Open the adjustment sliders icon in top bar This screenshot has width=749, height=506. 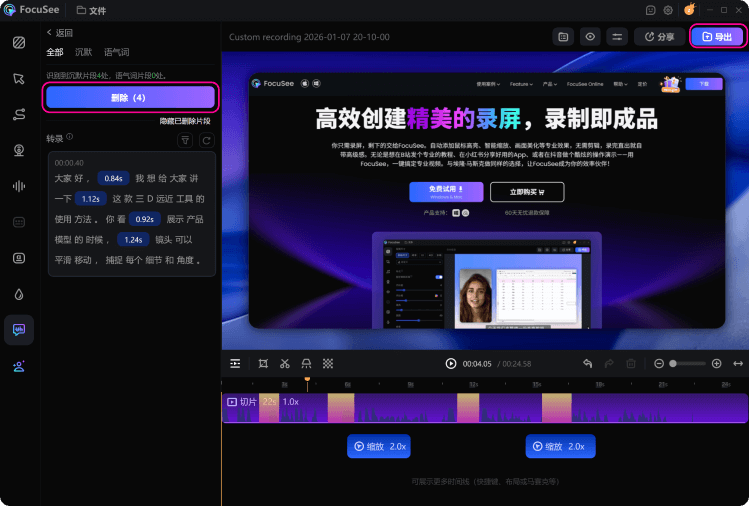click(x=617, y=37)
